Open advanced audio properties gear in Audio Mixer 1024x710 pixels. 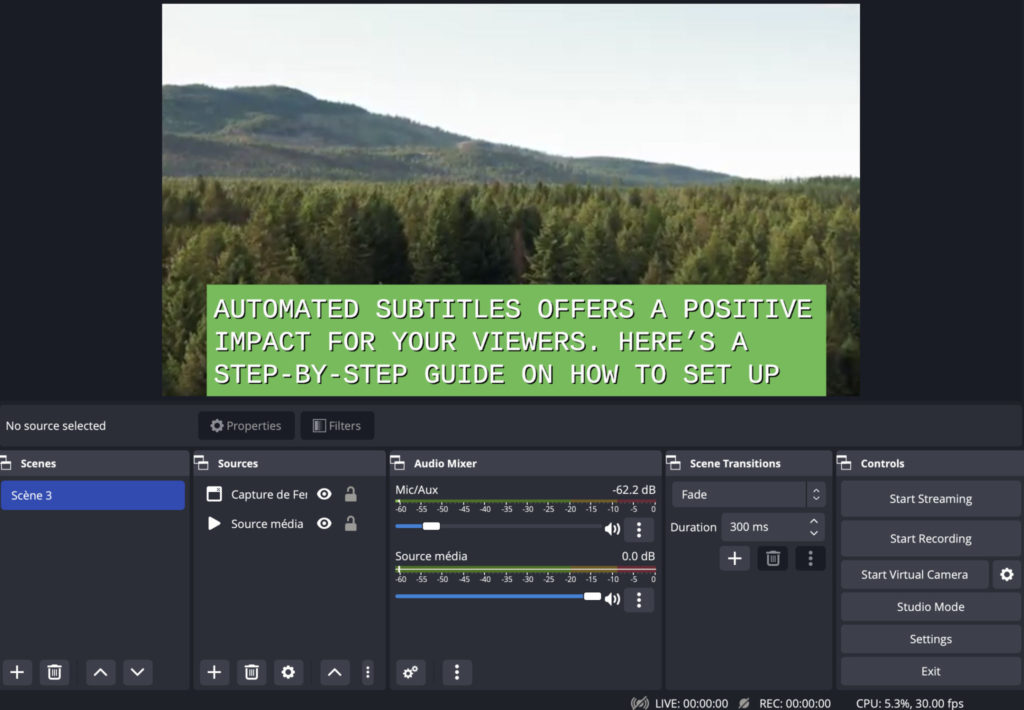[410, 672]
